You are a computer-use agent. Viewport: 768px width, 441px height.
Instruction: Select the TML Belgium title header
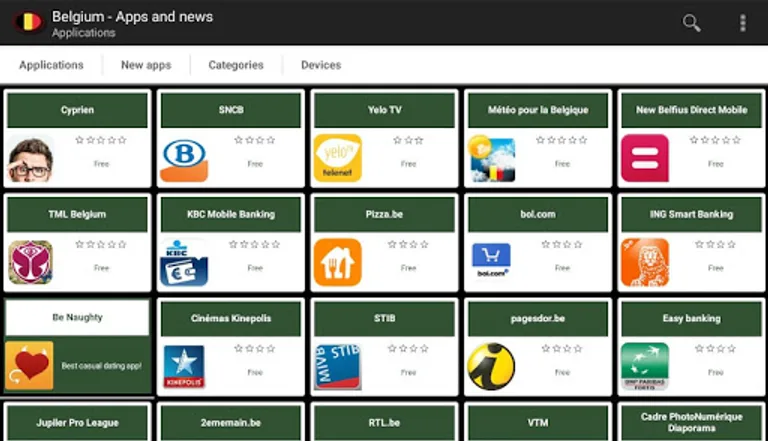(x=77, y=214)
